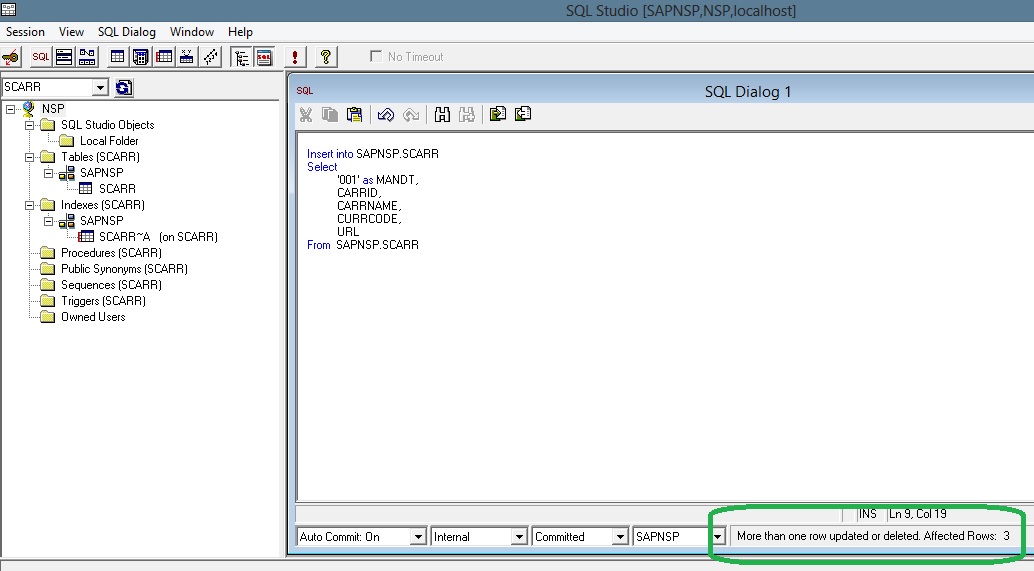Click the Undo arrow icon in SQL Dialog
1034x571 pixels.
[385, 115]
